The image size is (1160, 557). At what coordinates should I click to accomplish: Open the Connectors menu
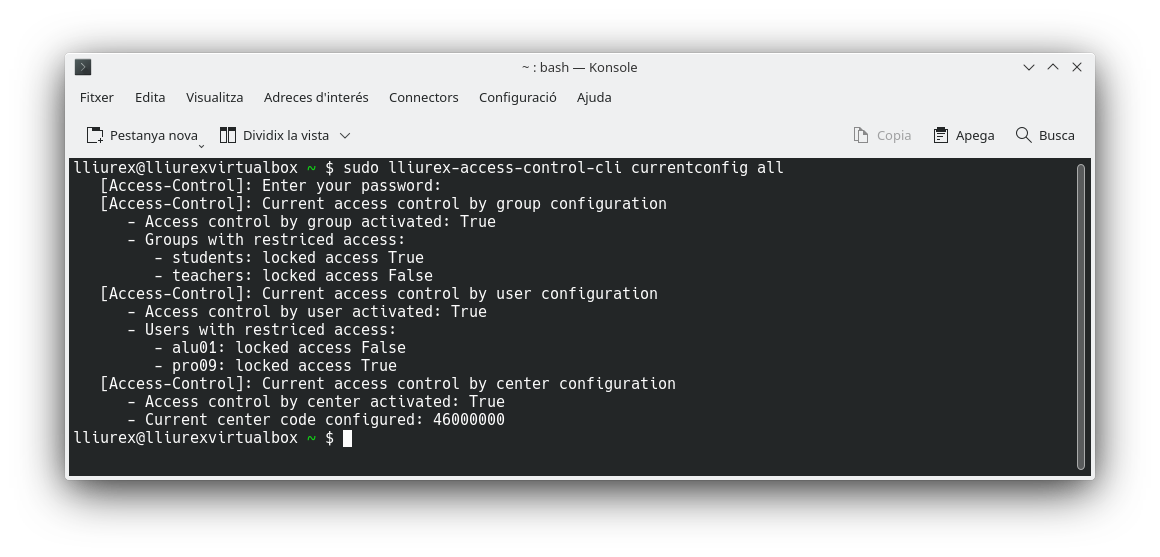(x=423, y=97)
